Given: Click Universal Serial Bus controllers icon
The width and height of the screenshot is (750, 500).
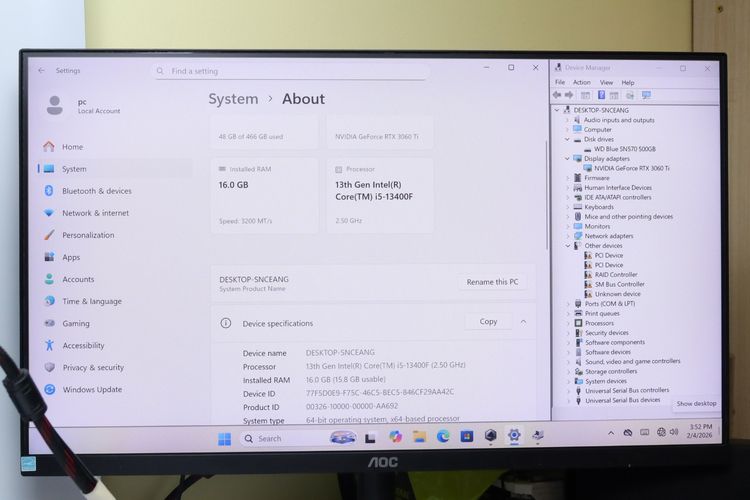Looking at the screenshot, I should pyautogui.click(x=578, y=391).
